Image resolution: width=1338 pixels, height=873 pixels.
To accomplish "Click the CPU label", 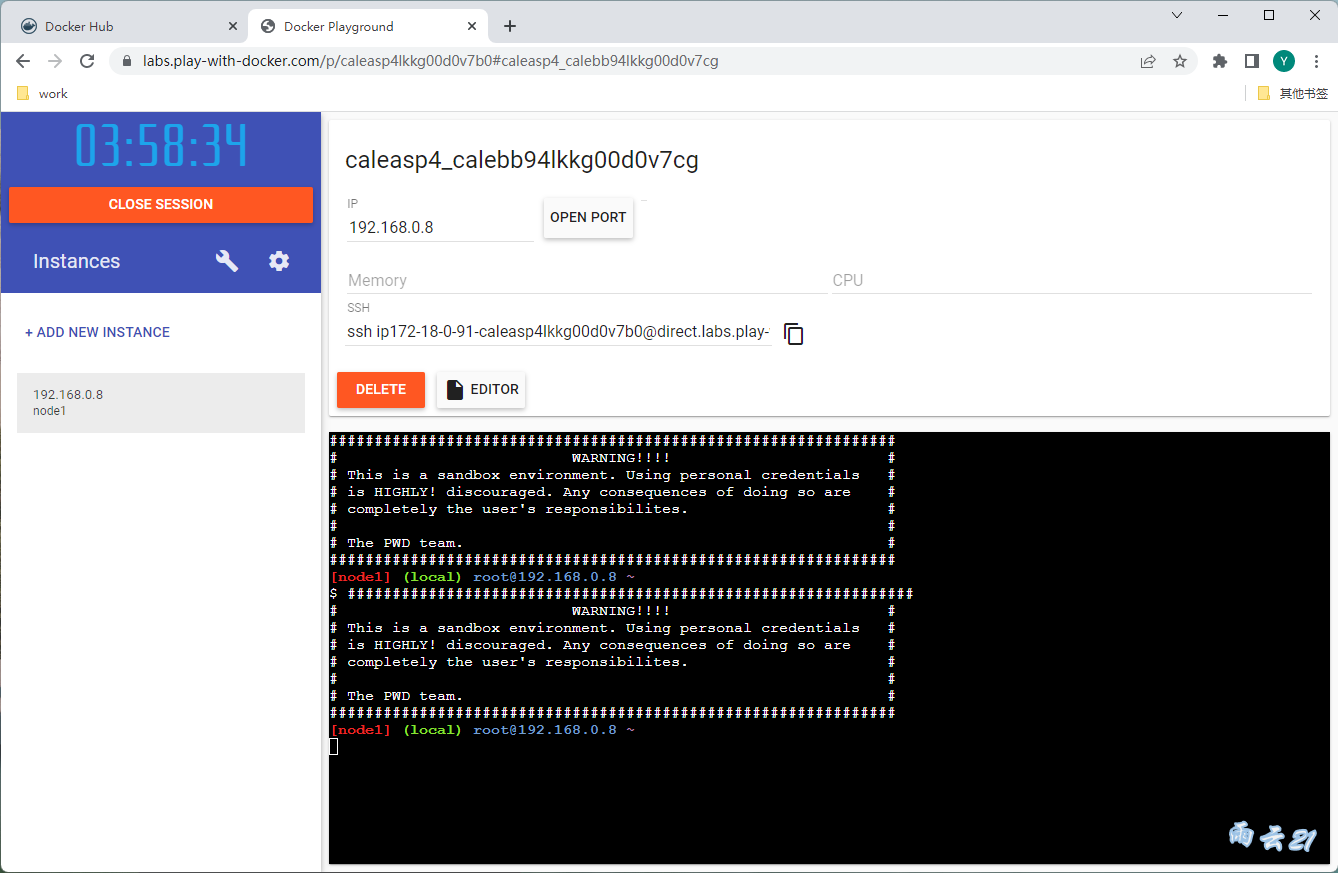I will pos(848,280).
